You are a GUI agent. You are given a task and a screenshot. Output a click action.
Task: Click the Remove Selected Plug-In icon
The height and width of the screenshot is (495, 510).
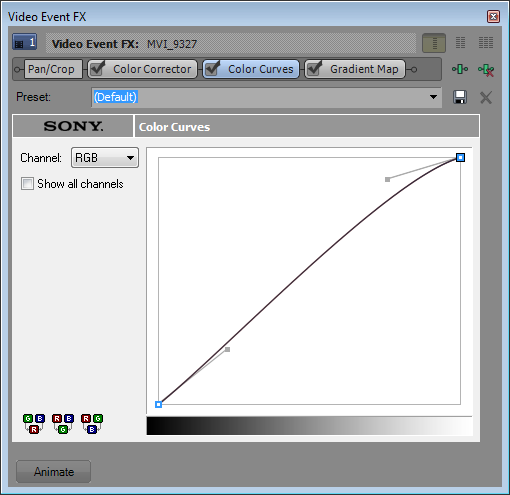click(x=486, y=70)
